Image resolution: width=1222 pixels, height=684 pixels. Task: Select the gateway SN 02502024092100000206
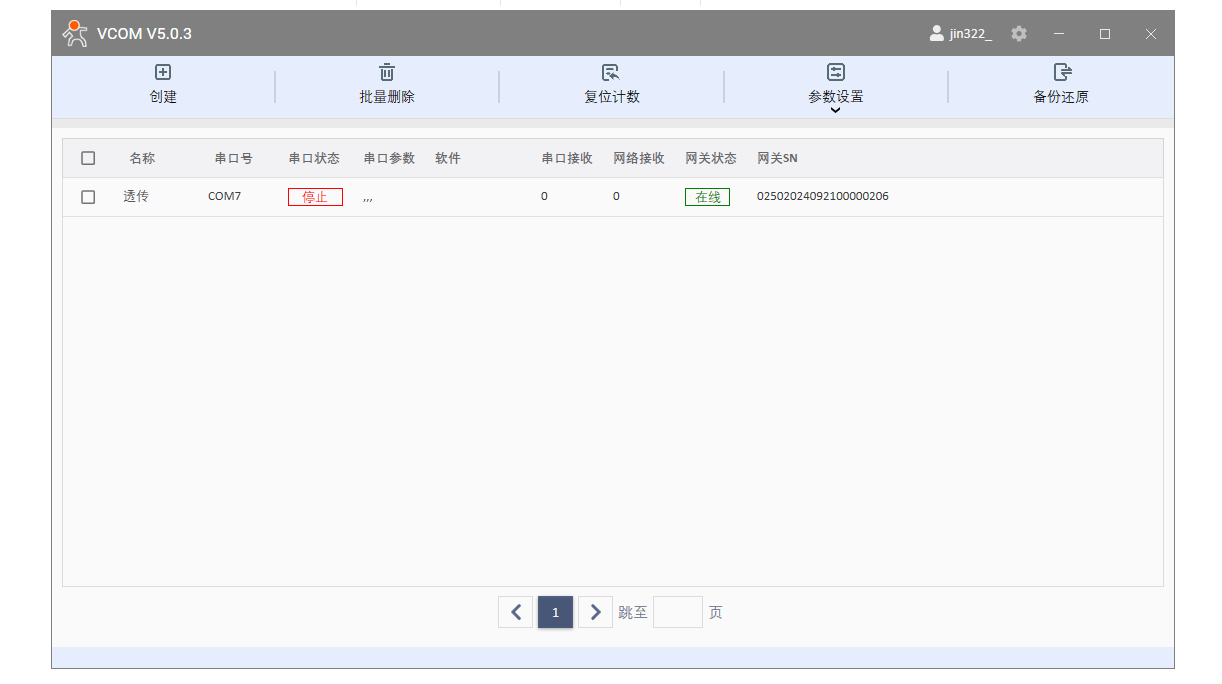(822, 197)
